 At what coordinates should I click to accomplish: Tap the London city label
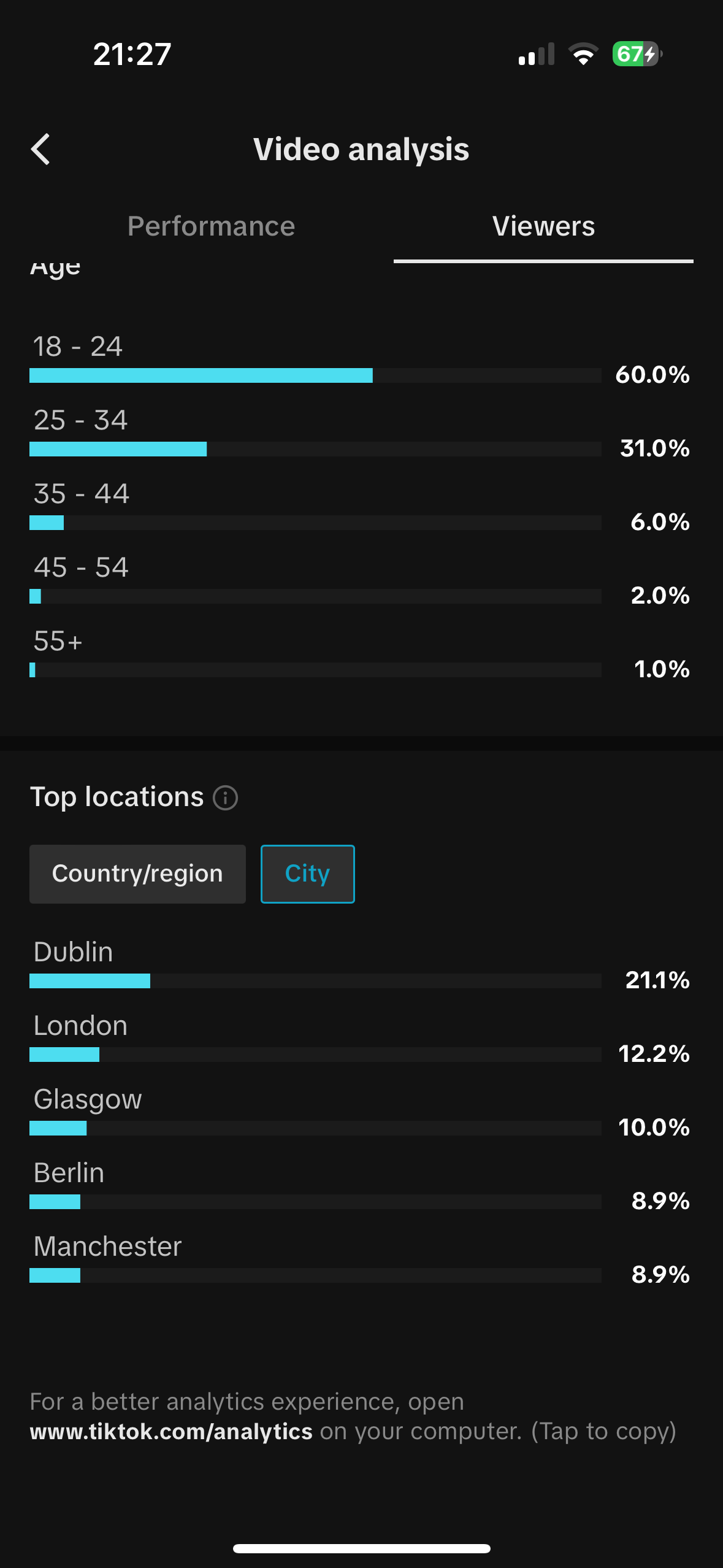[80, 1026]
